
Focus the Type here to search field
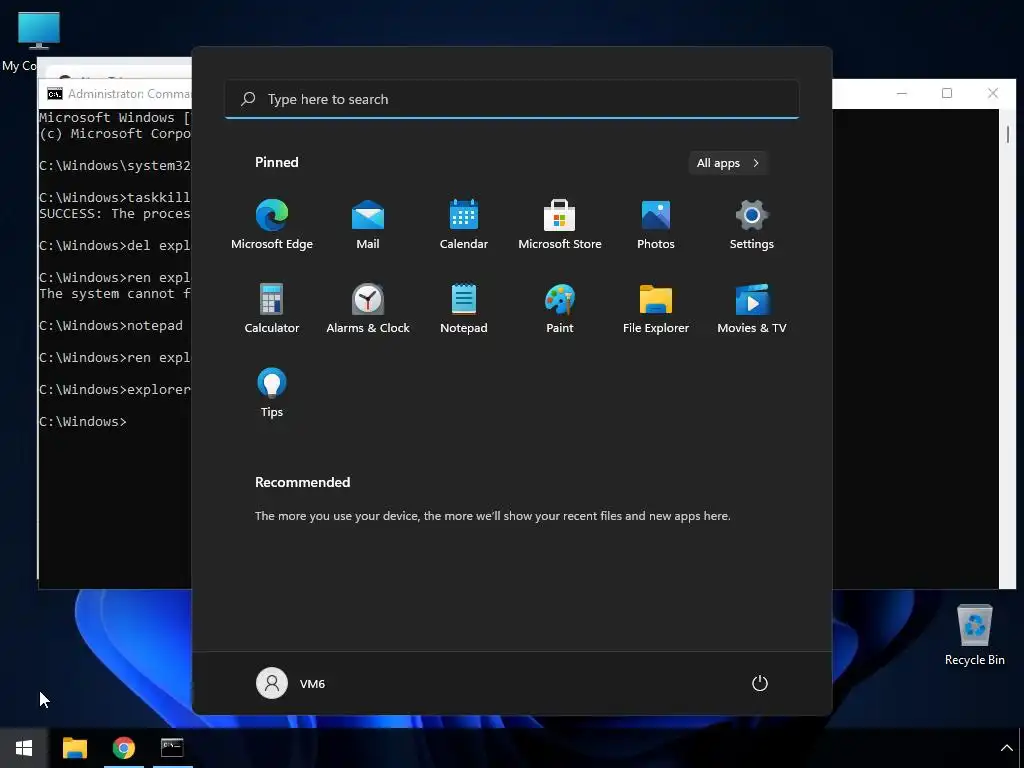coord(512,99)
